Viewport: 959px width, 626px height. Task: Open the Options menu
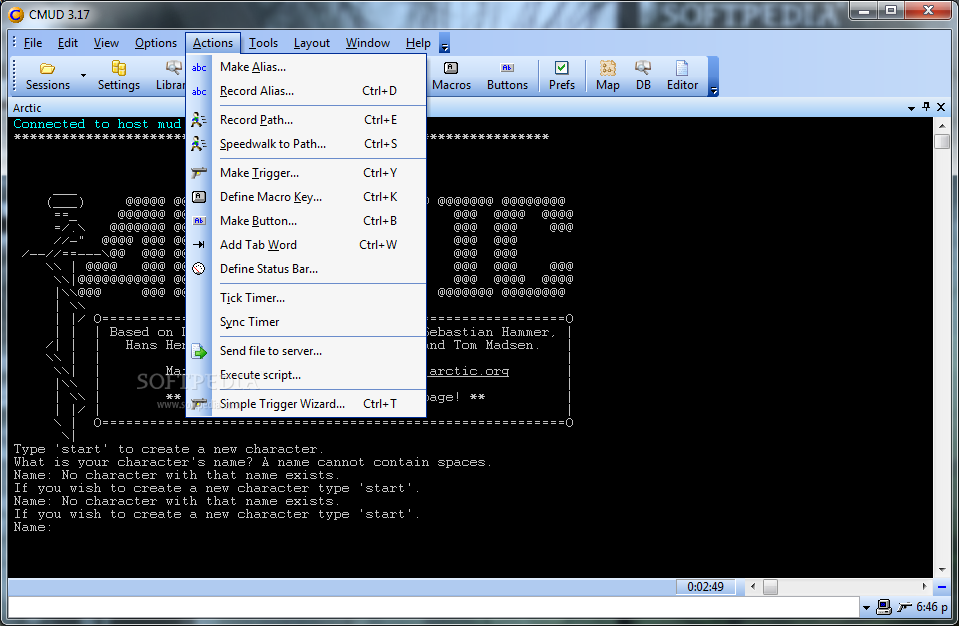tap(155, 43)
